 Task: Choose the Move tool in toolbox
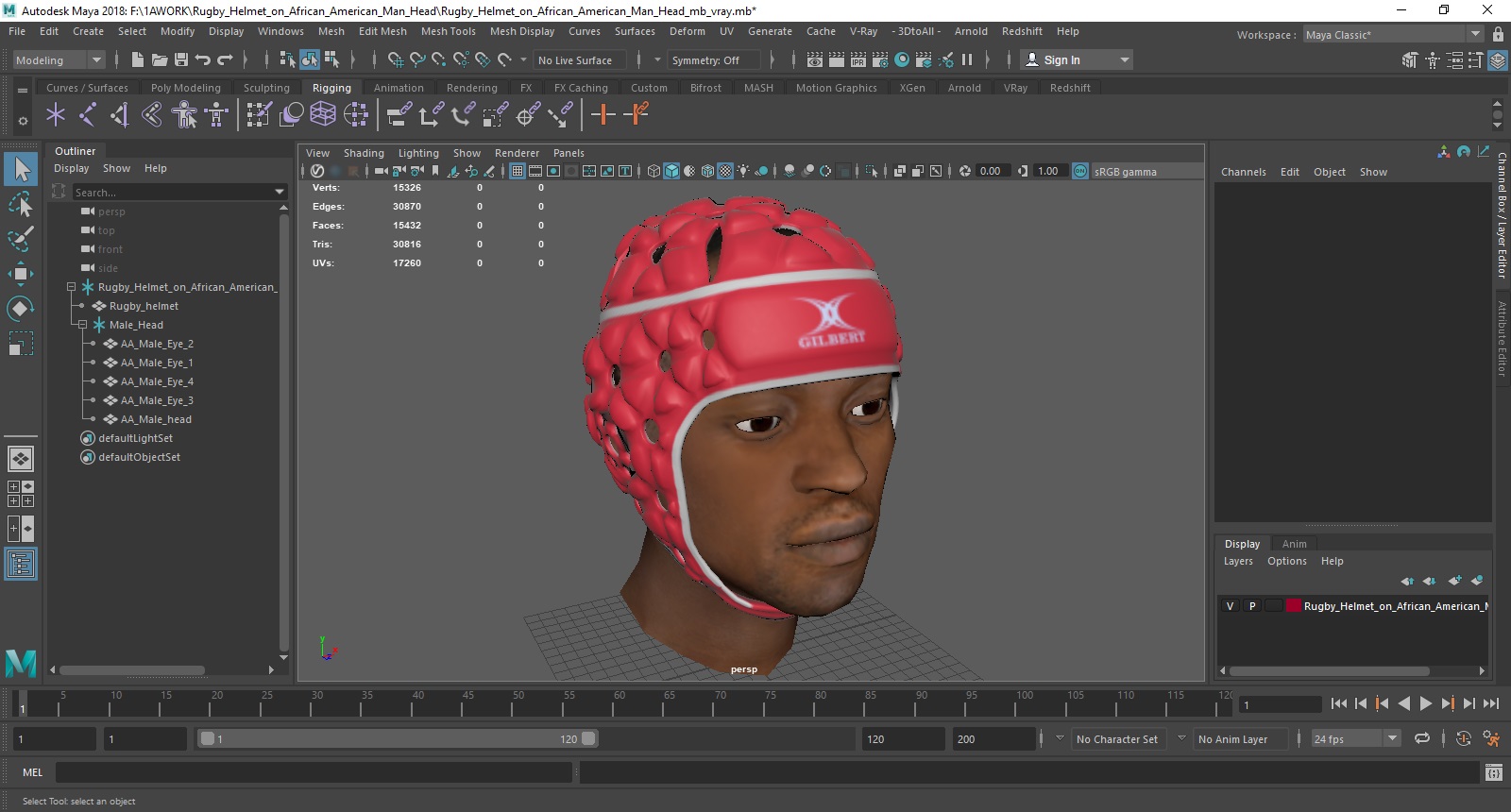tap(21, 274)
